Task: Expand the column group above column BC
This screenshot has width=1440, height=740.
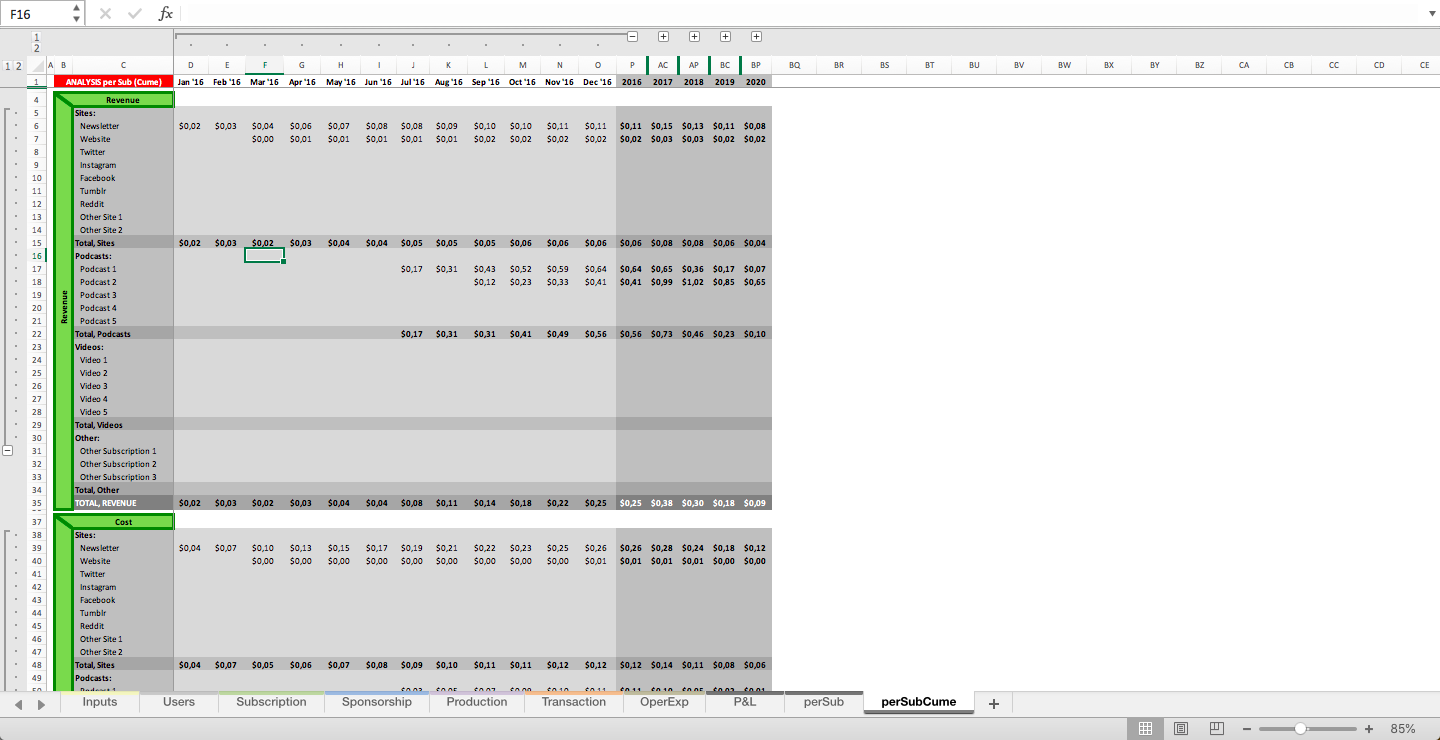Action: (725, 36)
